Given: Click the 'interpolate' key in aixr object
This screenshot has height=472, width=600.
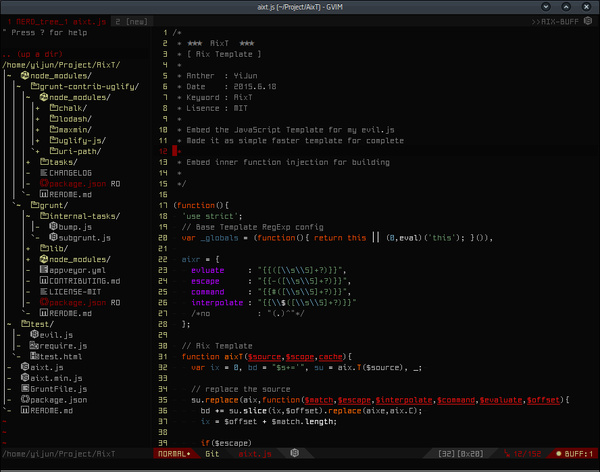Looking at the screenshot, I should tap(217, 302).
